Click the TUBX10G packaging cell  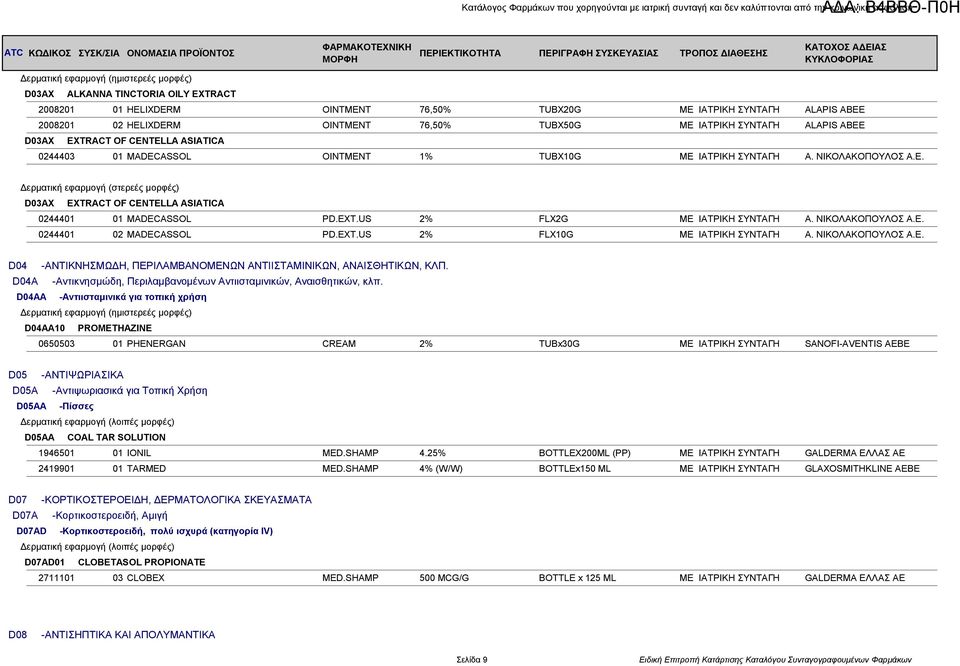tap(560, 156)
